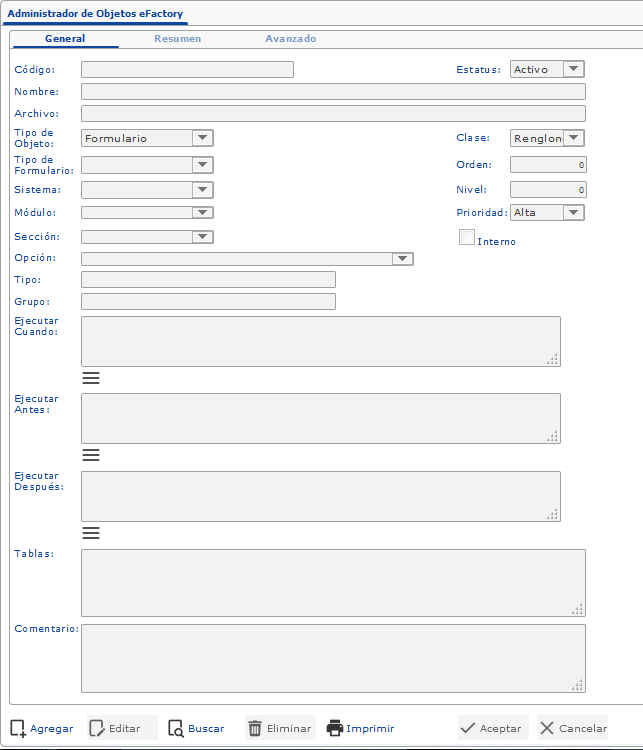Click resize grip of Comentario text area
The height and width of the screenshot is (750, 643).
point(577,685)
